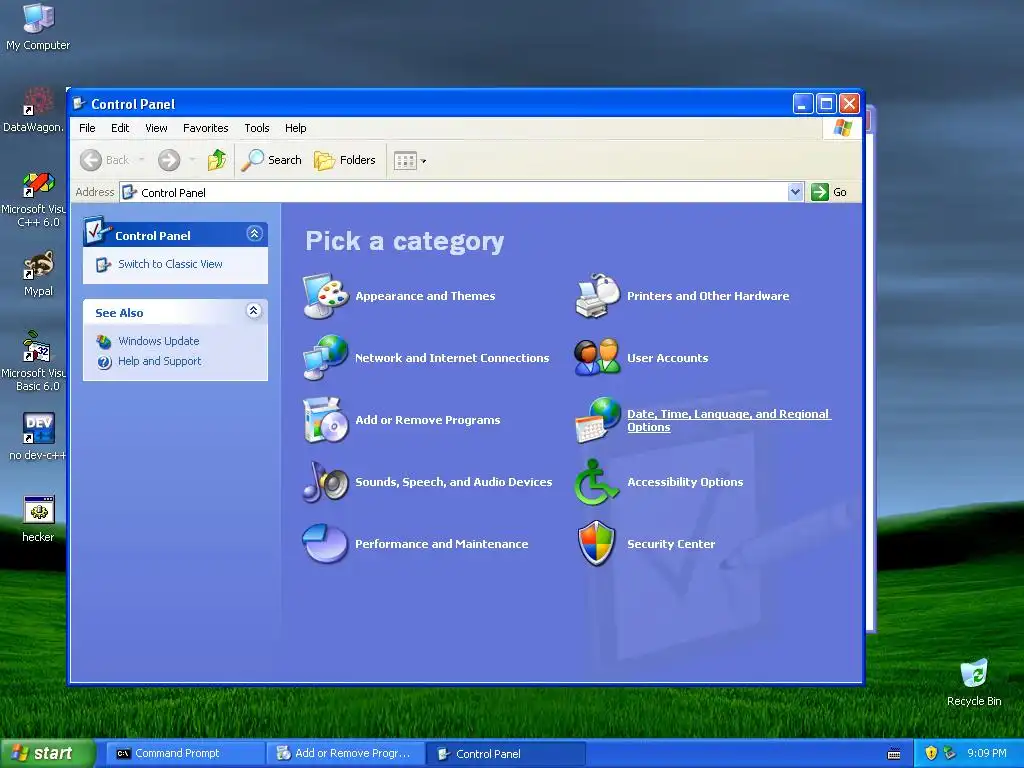Open Windows Update link
The height and width of the screenshot is (768, 1024).
click(x=159, y=341)
